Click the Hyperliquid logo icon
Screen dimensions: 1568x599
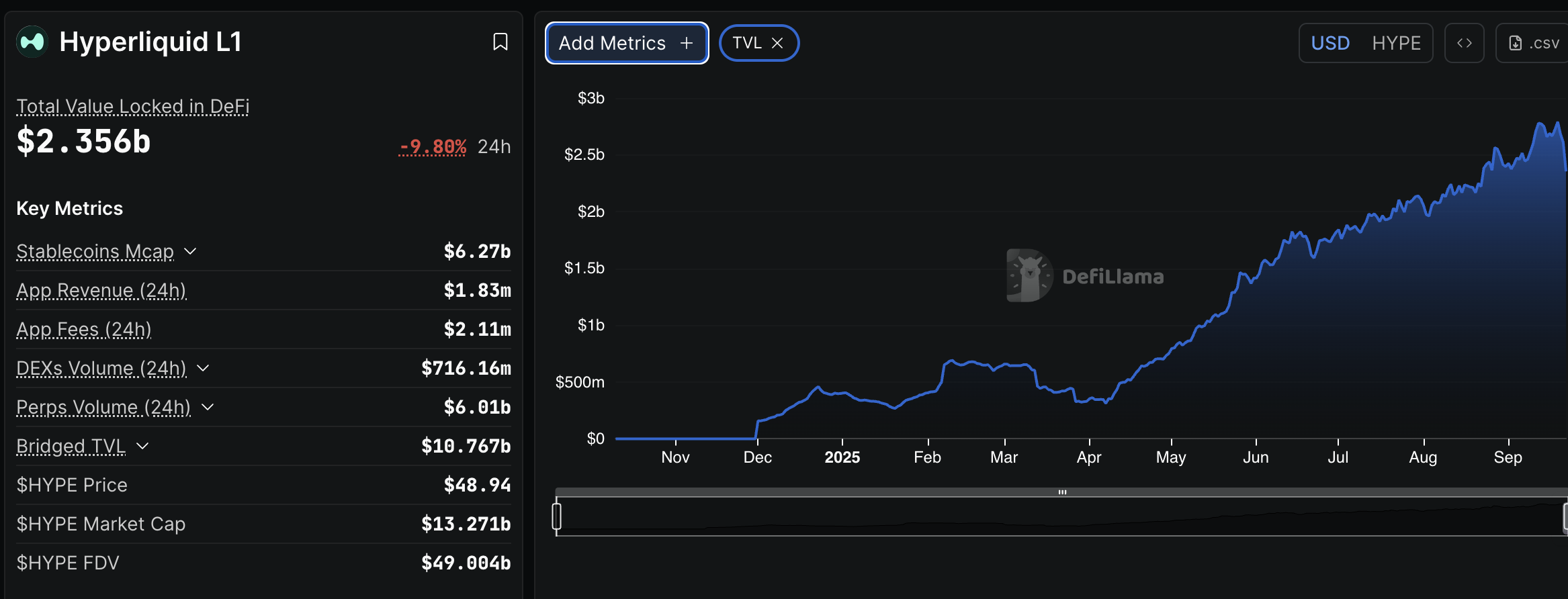(x=32, y=42)
